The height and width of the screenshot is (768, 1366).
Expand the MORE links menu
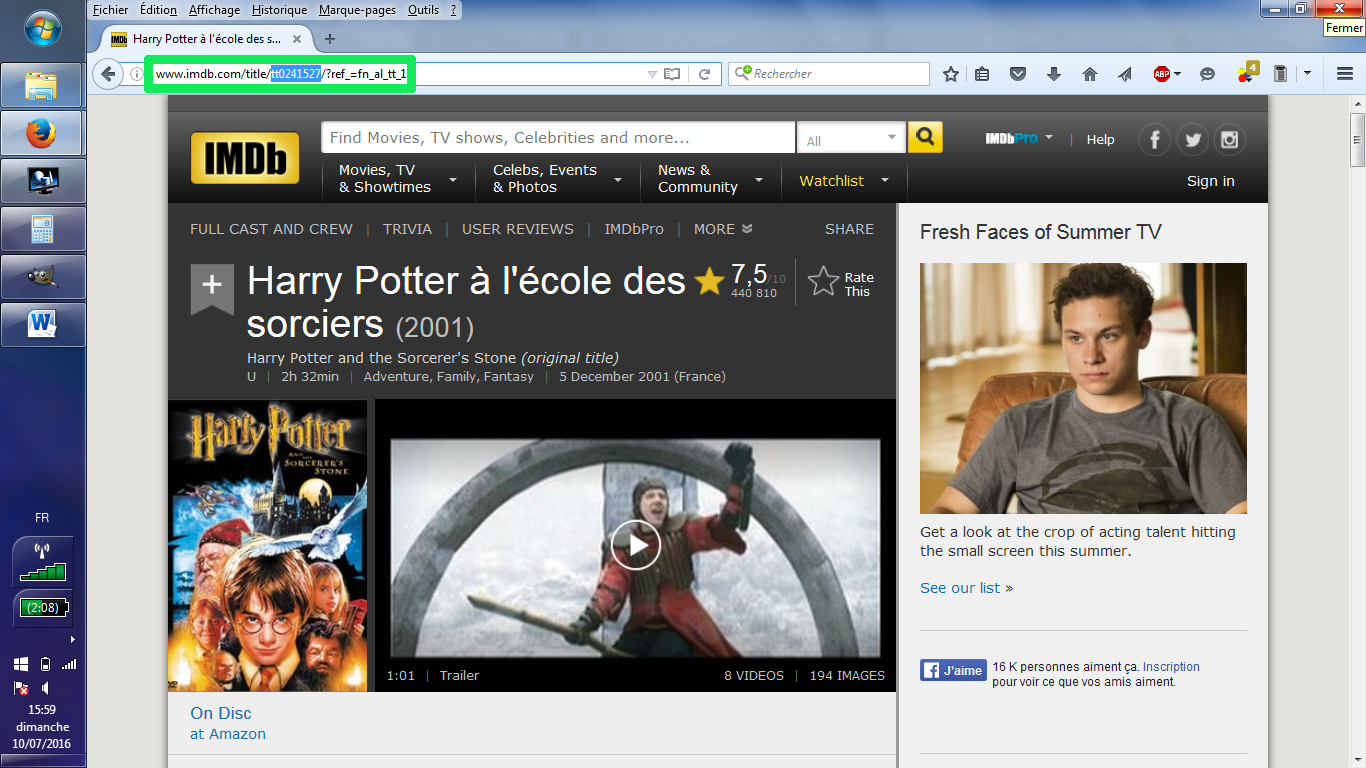pyautogui.click(x=723, y=229)
